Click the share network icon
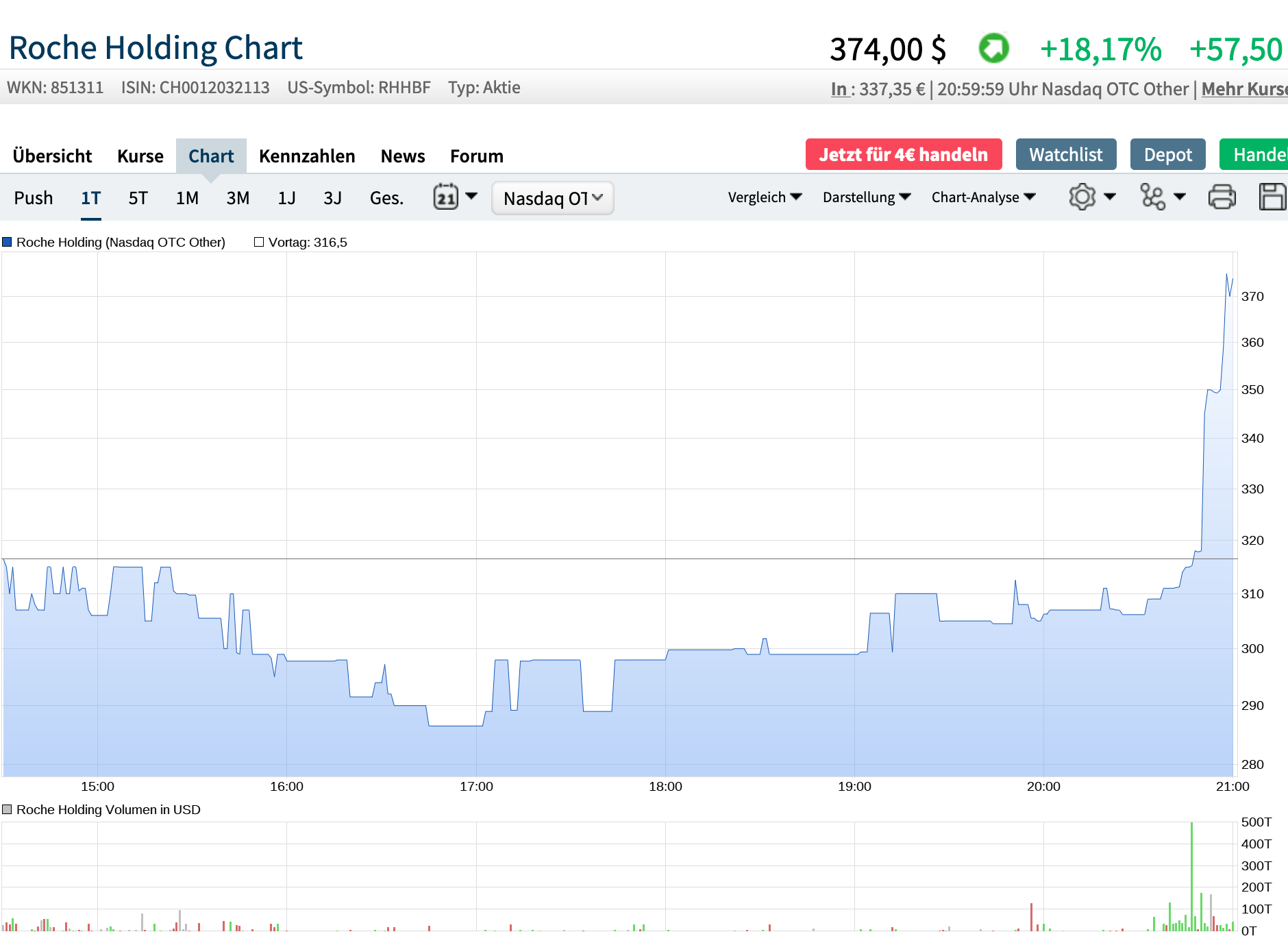Screen dimensions: 1288x945 1152,197
